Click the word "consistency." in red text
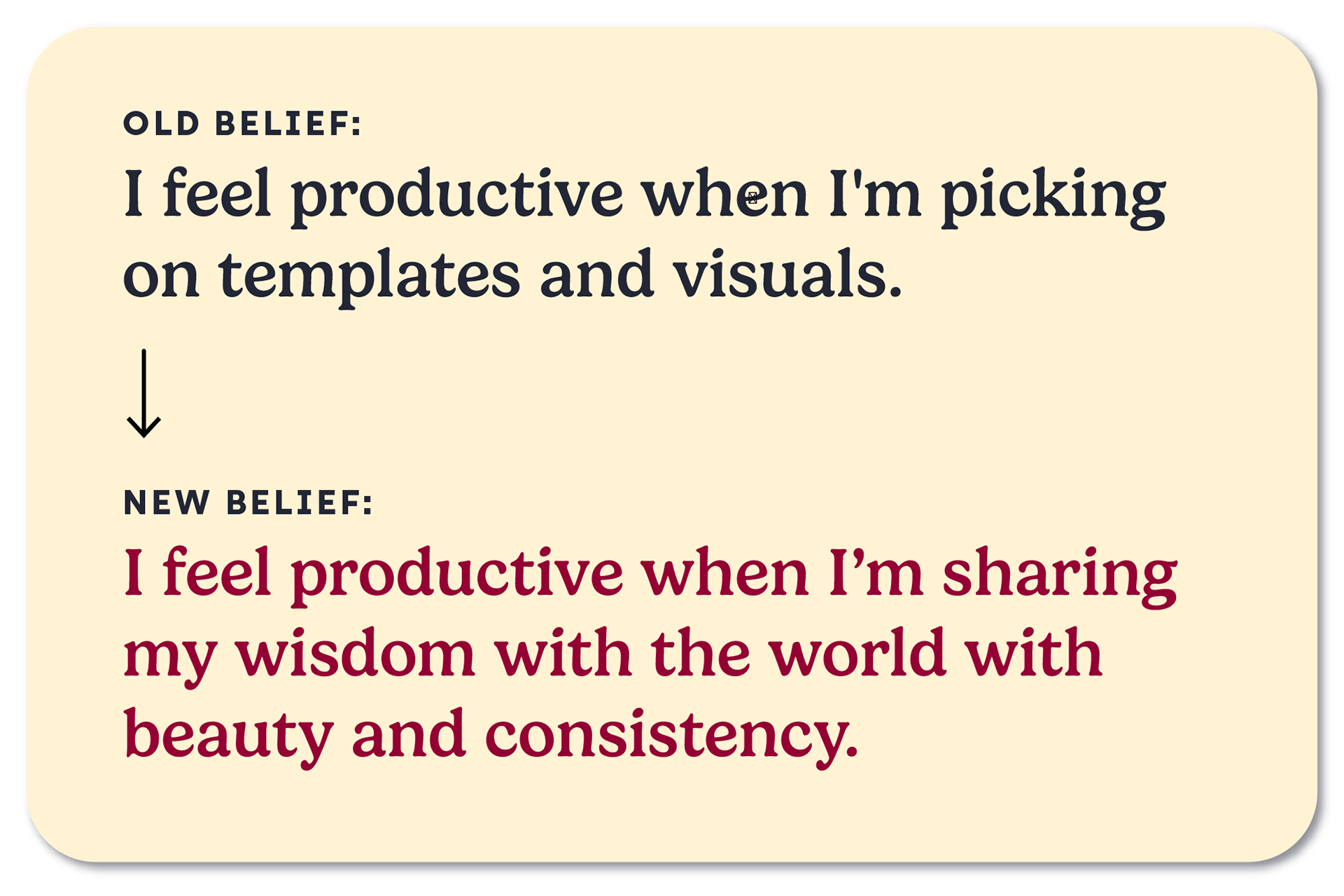 [671, 735]
